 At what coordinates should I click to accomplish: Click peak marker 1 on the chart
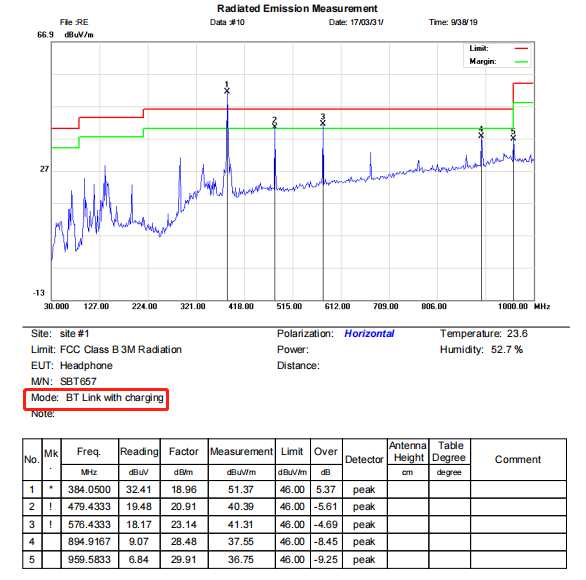[227, 91]
